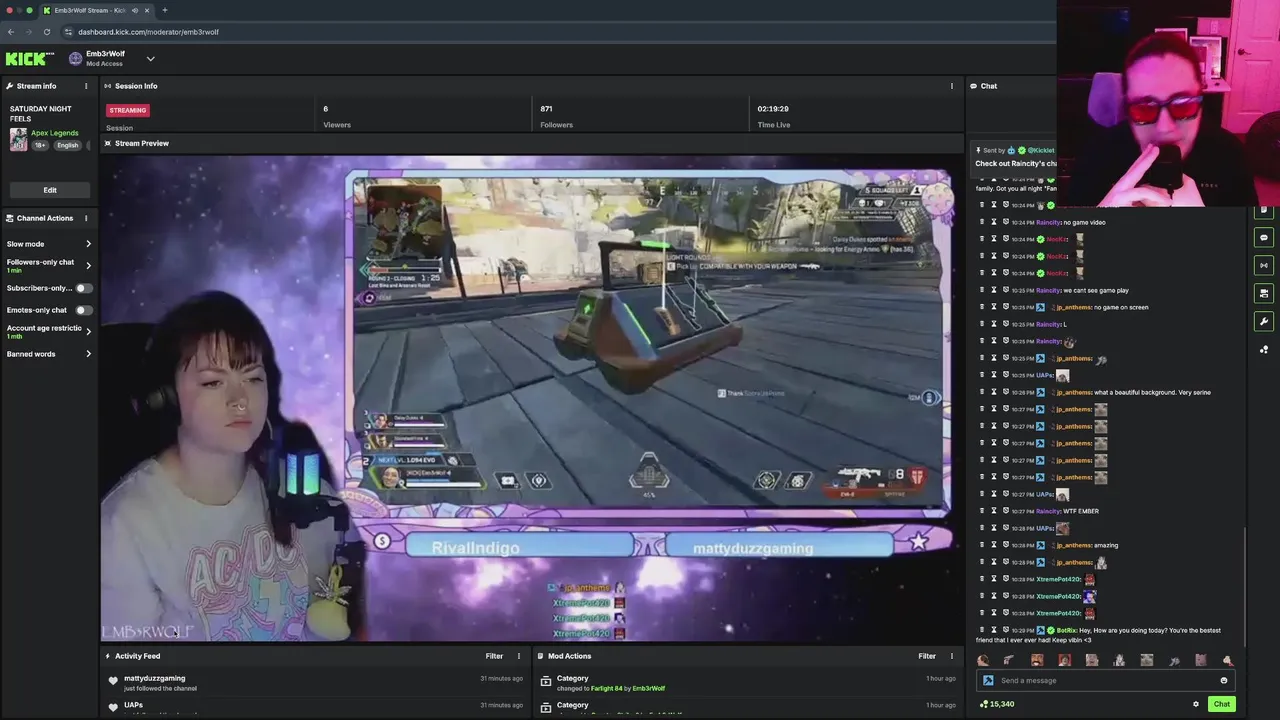Toggle Emotes-only chat switch
Screen dimensions: 1280x720
coord(84,310)
